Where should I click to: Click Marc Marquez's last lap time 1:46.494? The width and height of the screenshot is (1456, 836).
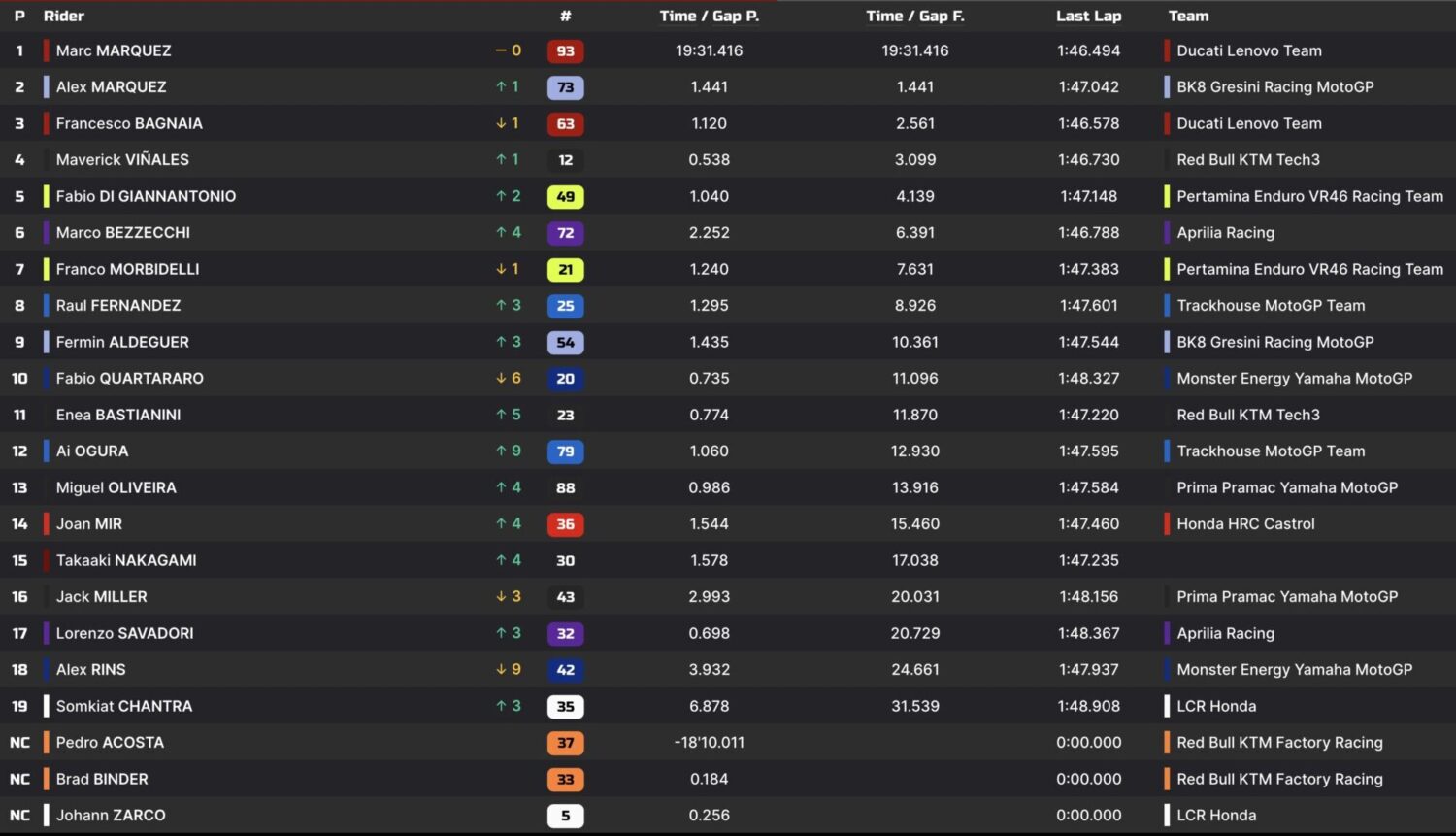click(x=1088, y=50)
